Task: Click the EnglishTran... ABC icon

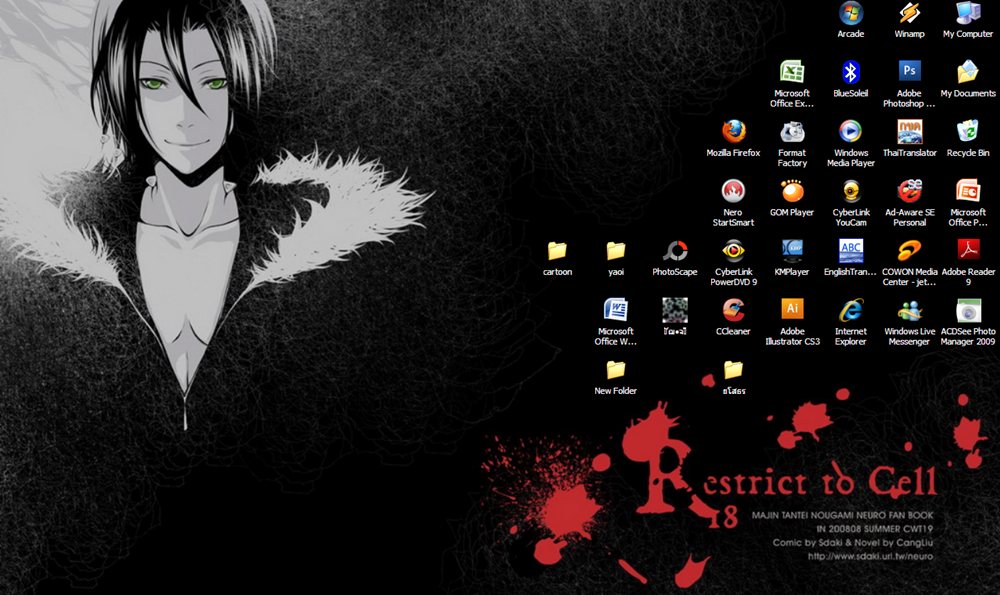Action: pos(851,250)
